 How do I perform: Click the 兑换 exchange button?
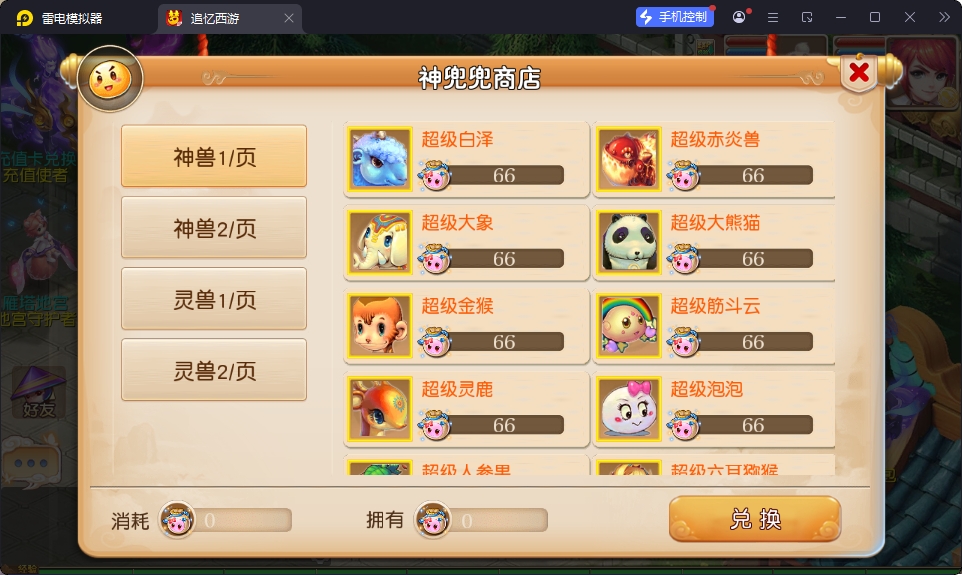(755, 519)
